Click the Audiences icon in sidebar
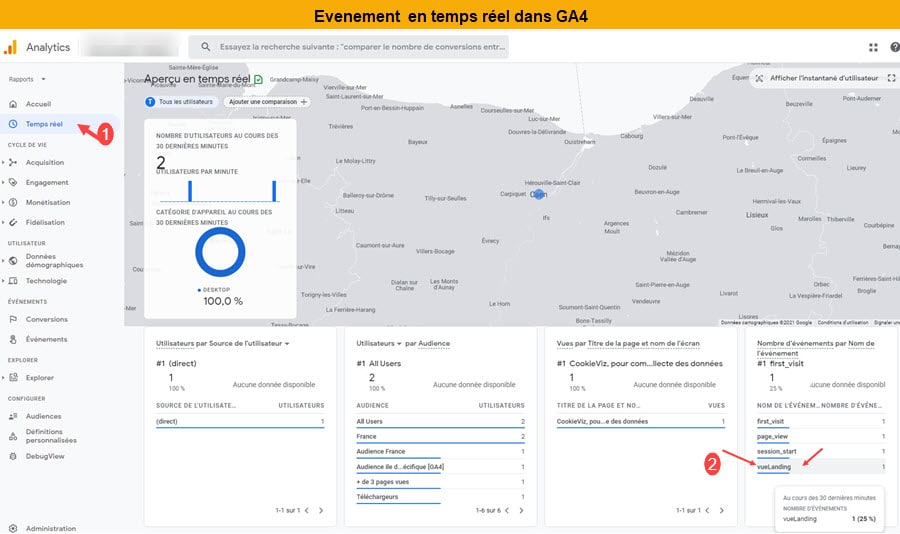 13,416
